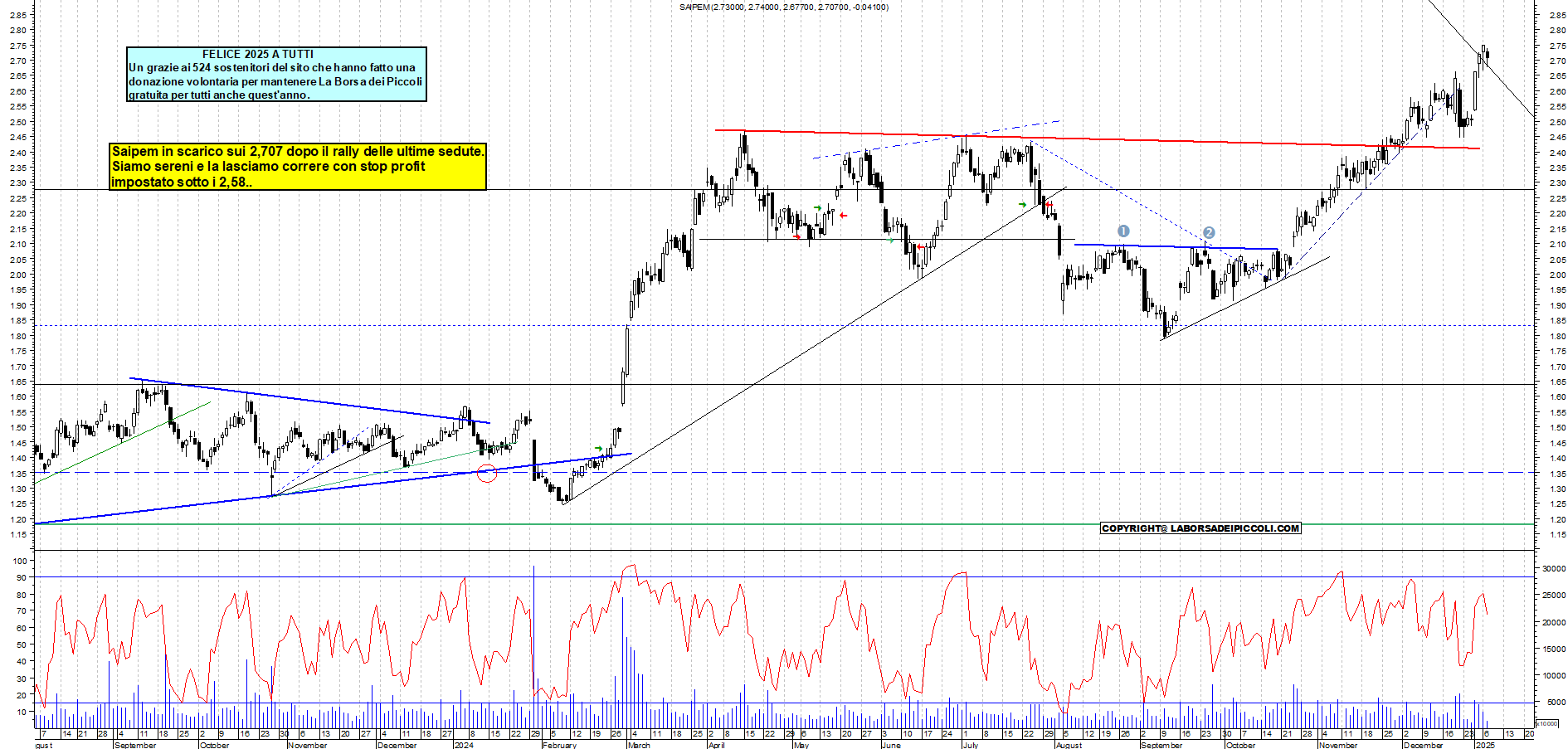Click the yellow 'Saipem in scarico' commentary box

pos(298,166)
